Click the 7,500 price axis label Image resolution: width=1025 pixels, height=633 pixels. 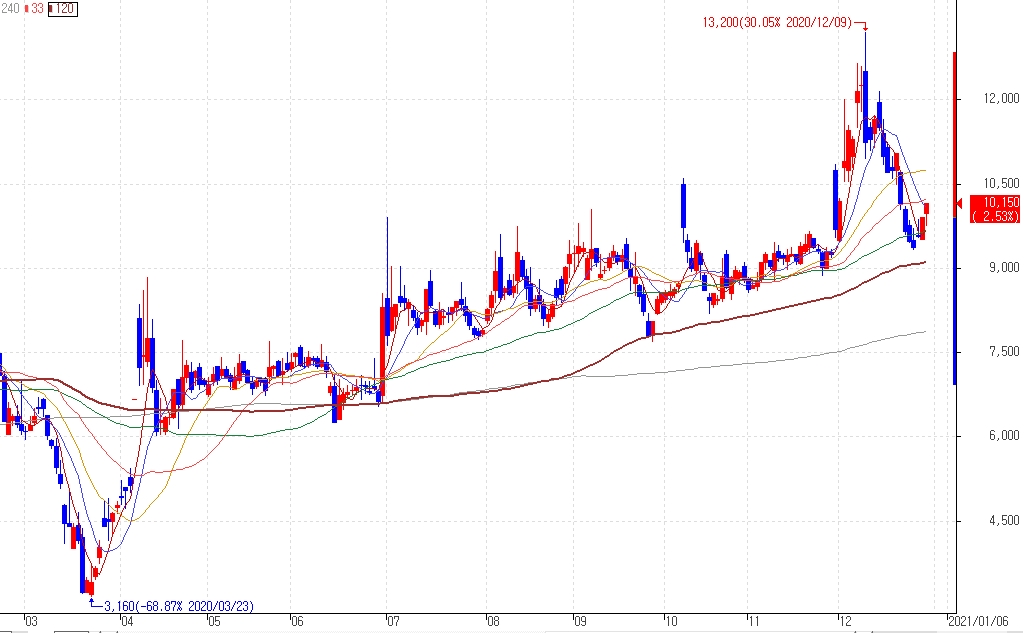pos(1003,352)
